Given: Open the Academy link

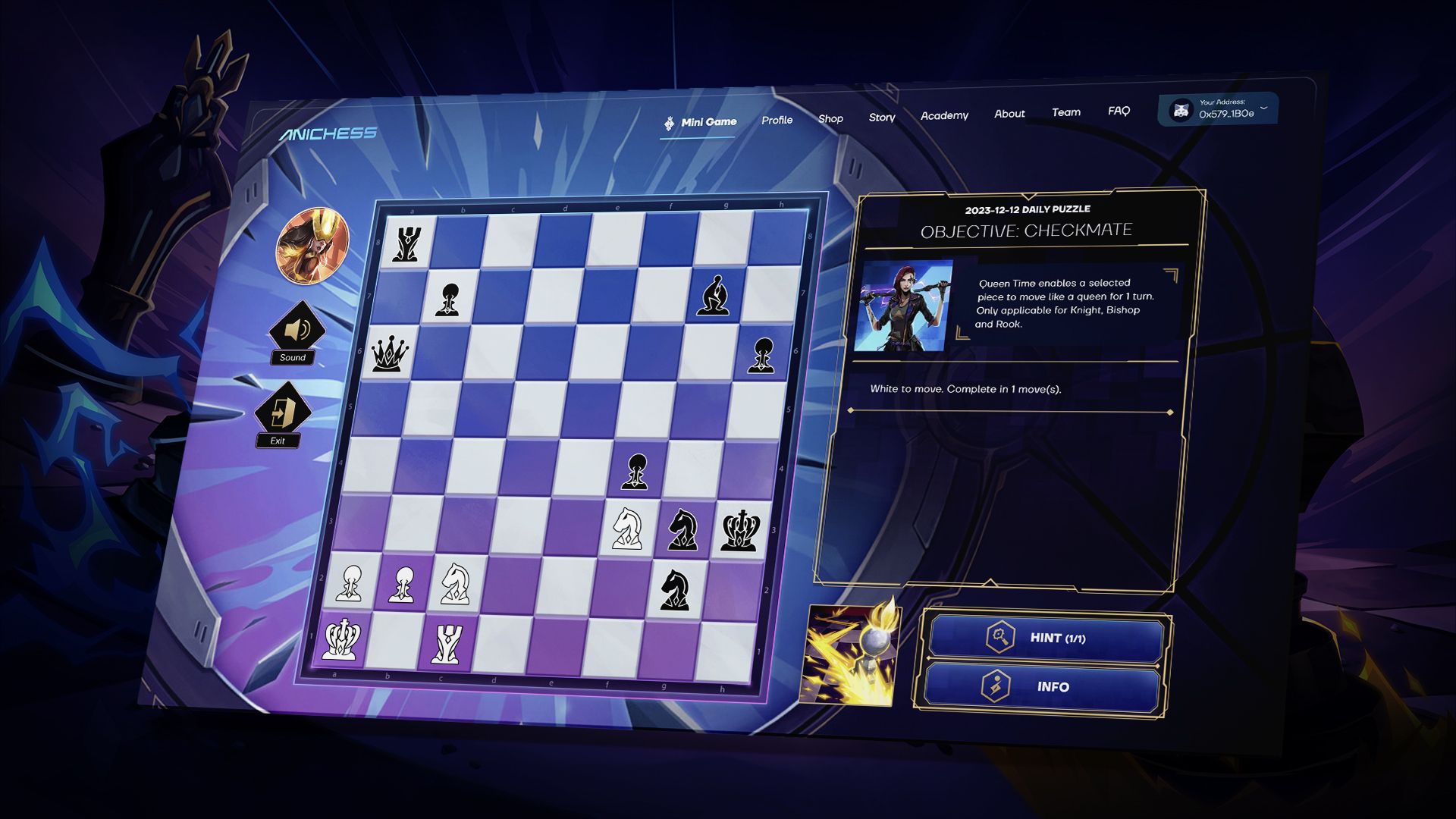Looking at the screenshot, I should [944, 115].
